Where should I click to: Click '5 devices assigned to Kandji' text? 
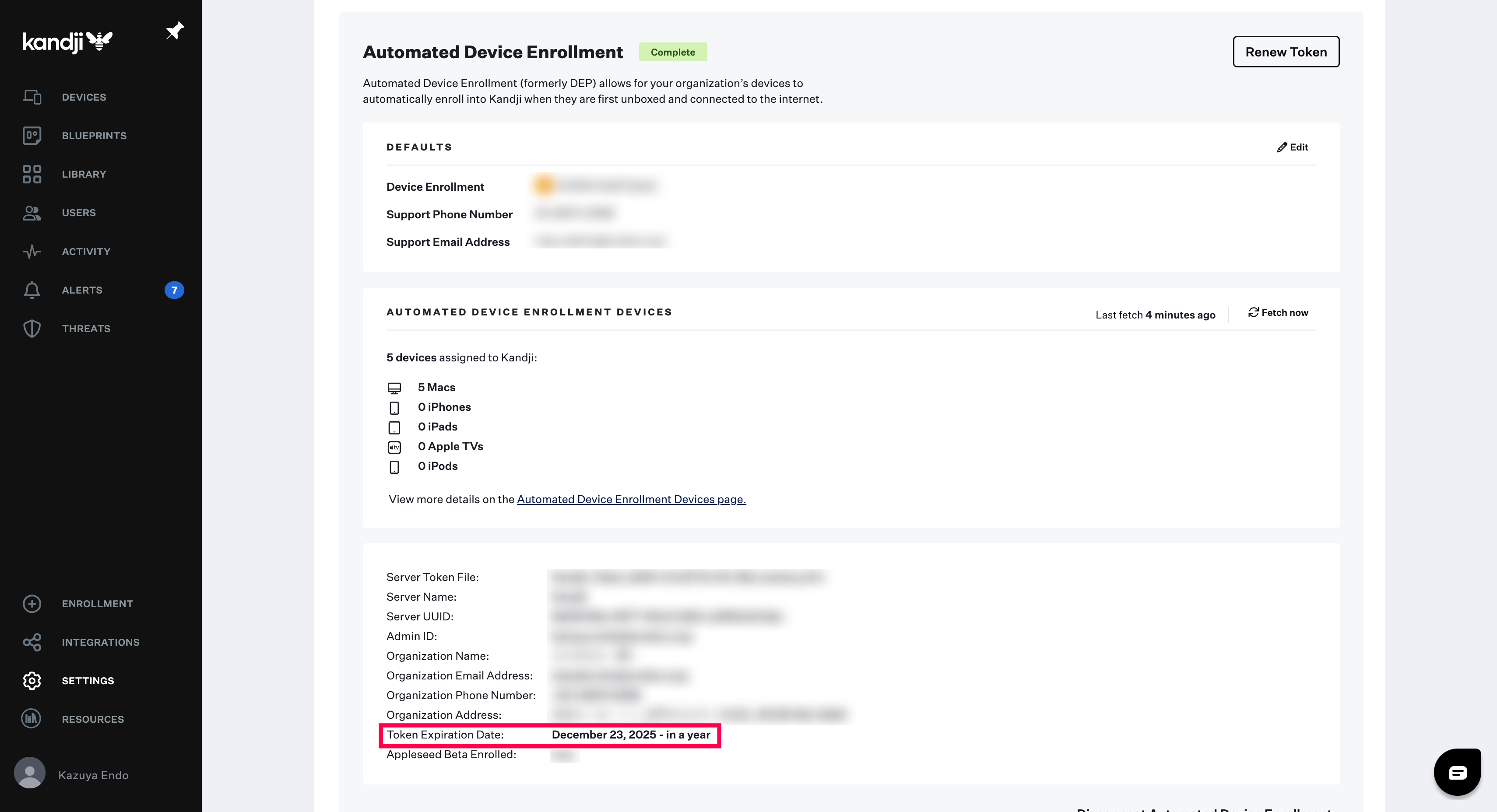461,358
